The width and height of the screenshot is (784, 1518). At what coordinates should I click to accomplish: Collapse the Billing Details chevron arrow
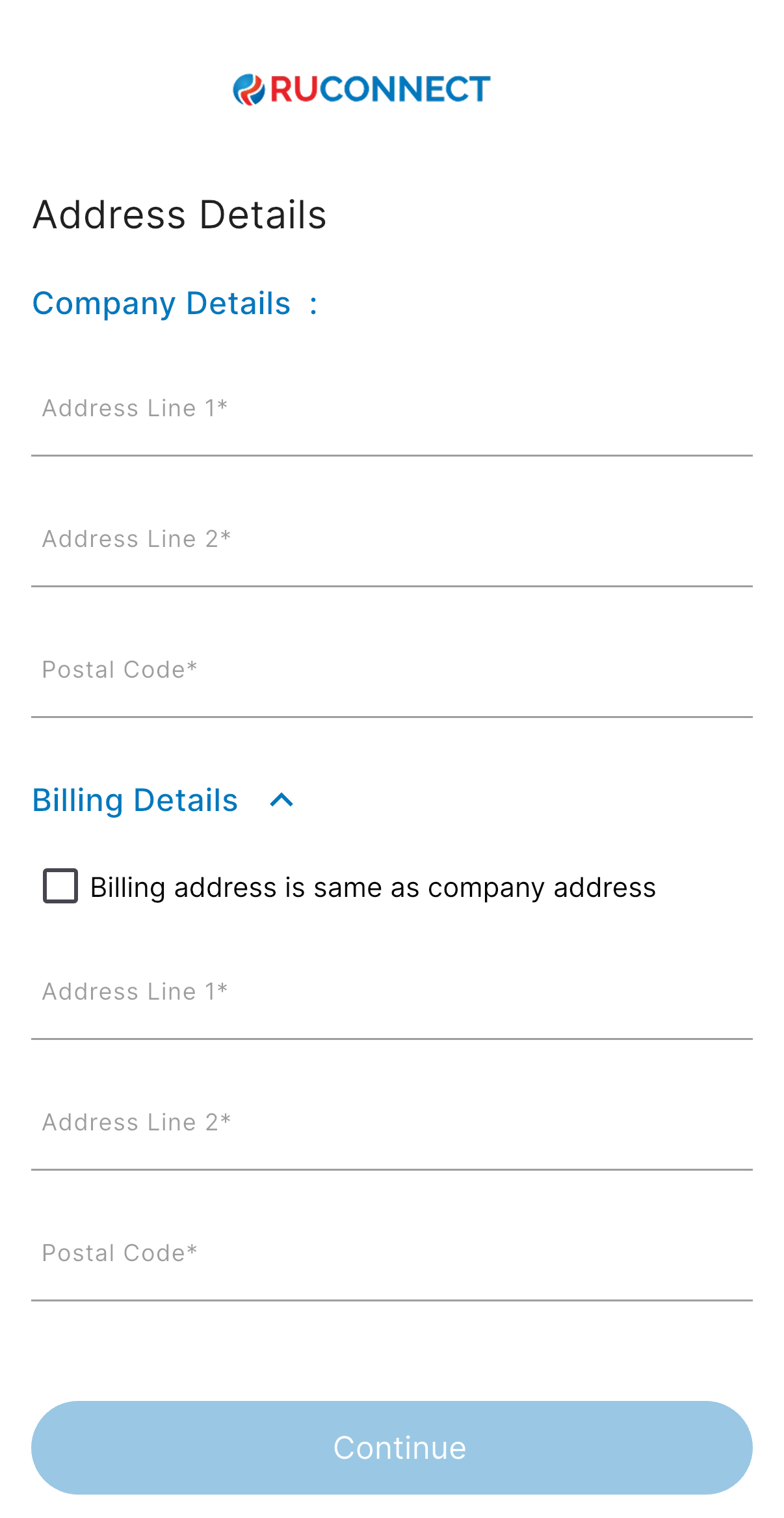[281, 800]
